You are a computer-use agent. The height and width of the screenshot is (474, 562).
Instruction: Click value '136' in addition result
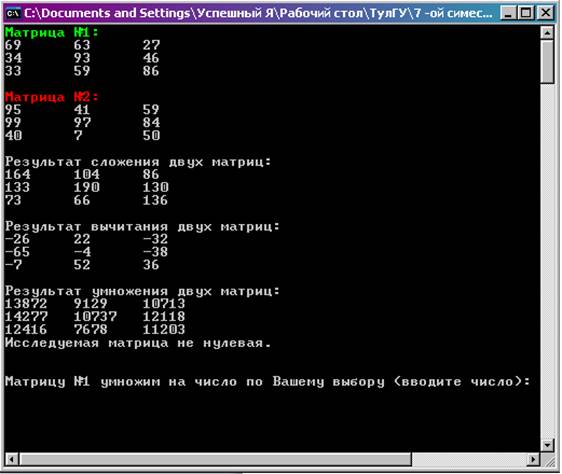156,200
